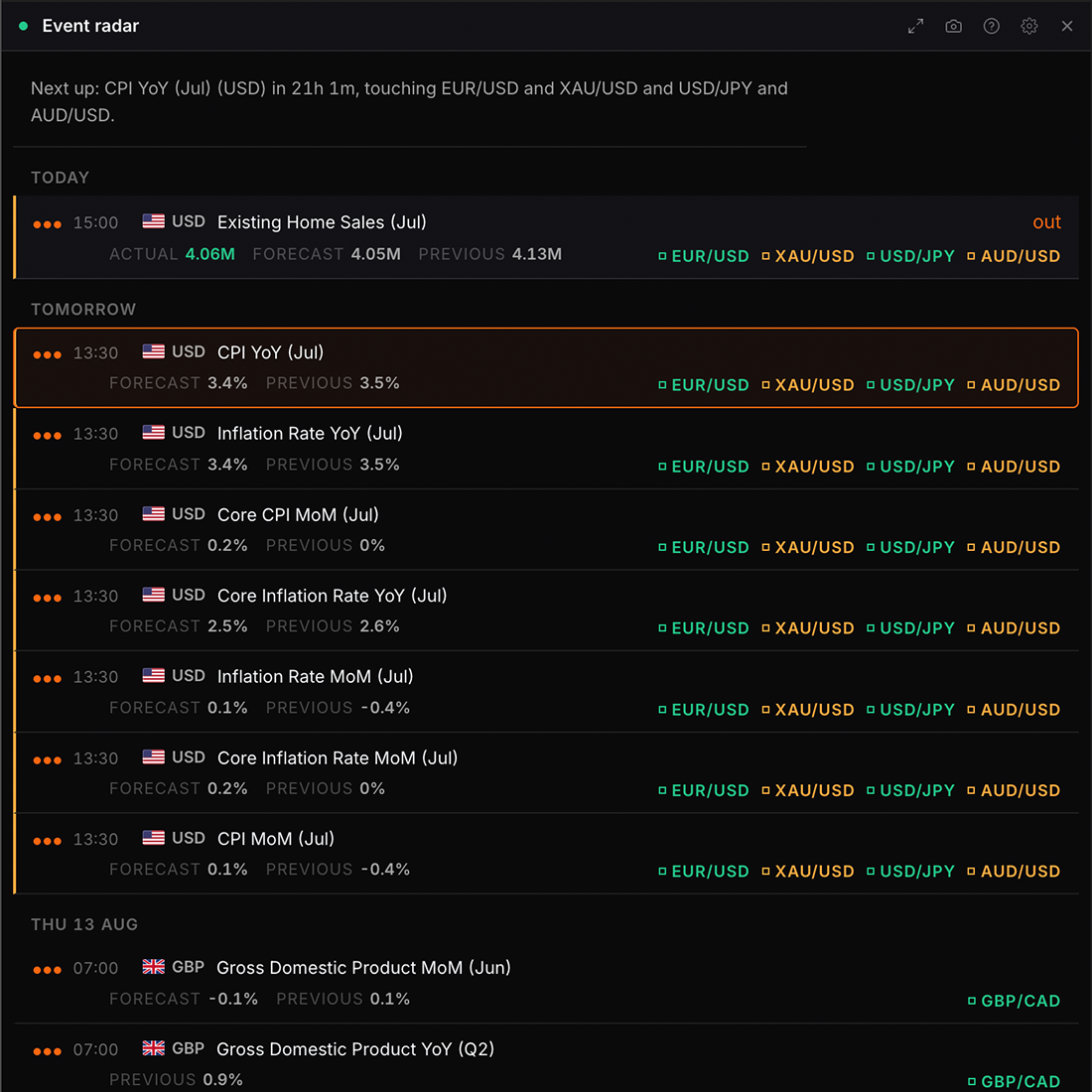Close the Event radar panel
The height and width of the screenshot is (1092, 1092).
[x=1066, y=27]
